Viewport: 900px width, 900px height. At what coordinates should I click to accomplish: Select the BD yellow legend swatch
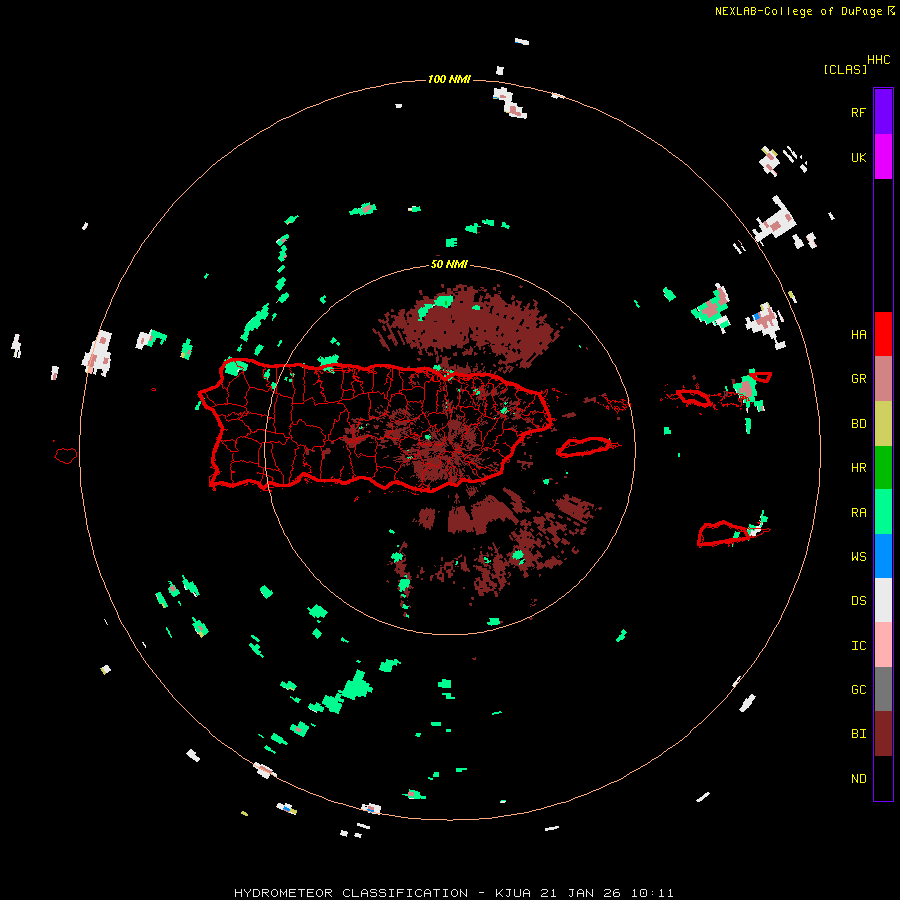click(x=883, y=424)
